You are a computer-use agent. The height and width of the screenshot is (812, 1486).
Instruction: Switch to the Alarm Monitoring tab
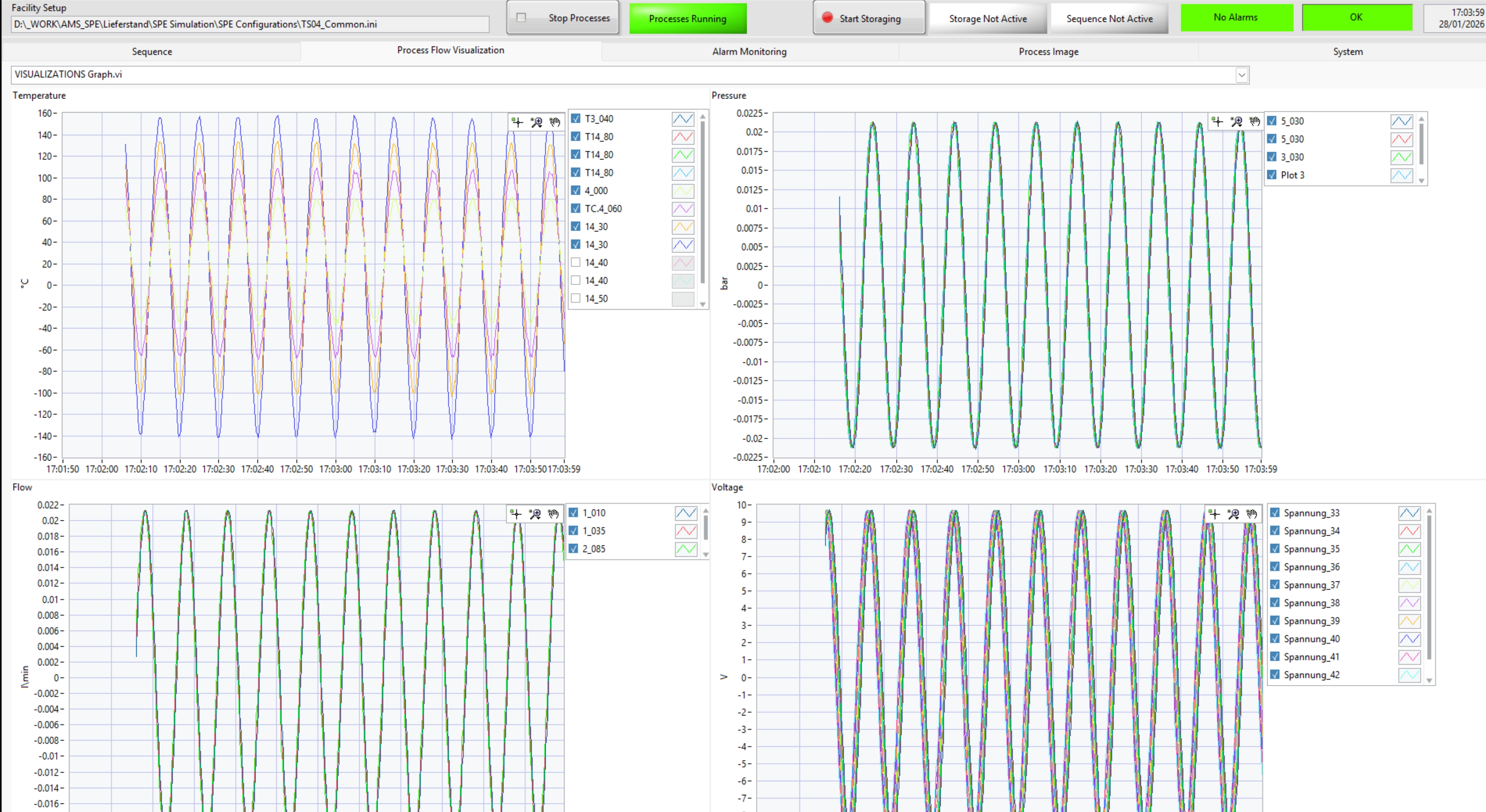point(749,52)
